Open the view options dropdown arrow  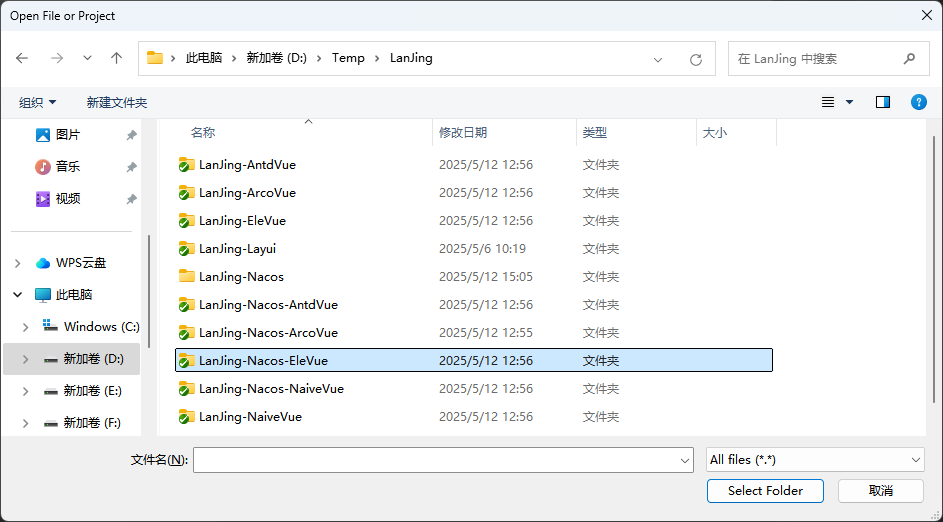pyautogui.click(x=849, y=102)
